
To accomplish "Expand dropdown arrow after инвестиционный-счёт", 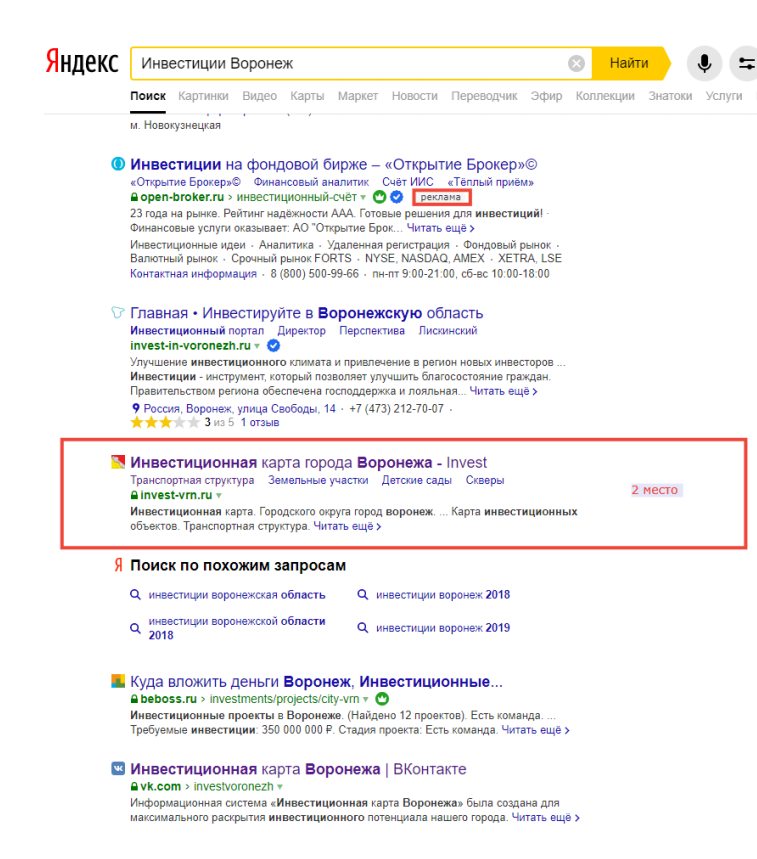I will click(363, 198).
